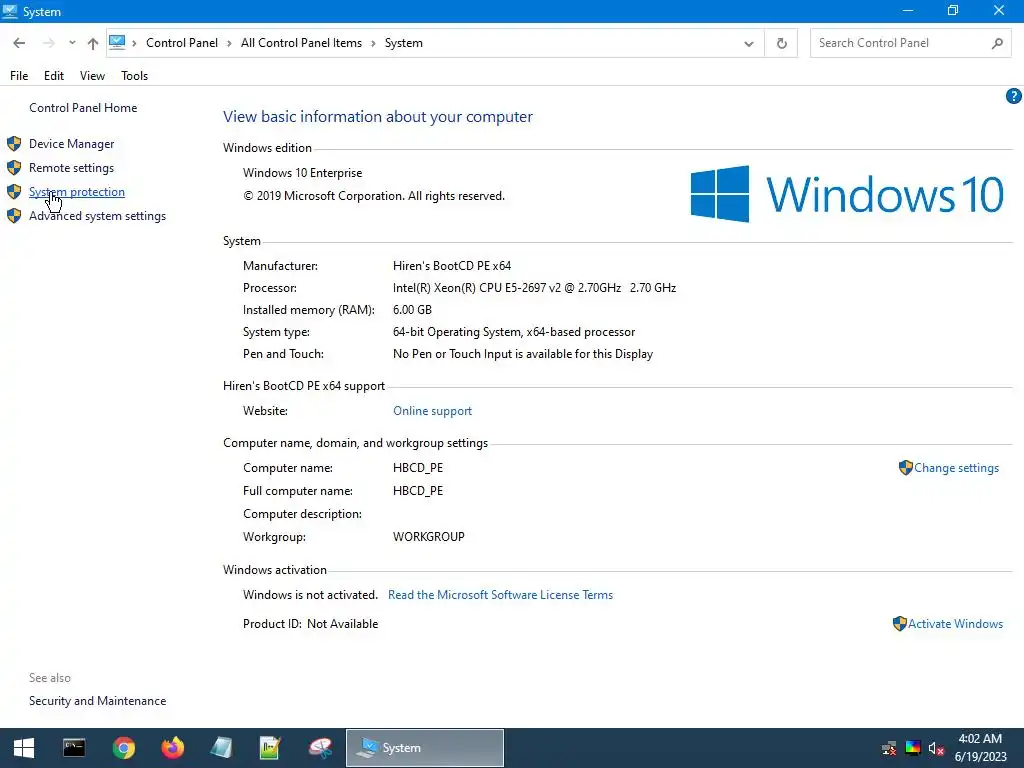
Task: Click Change settings for computer name
Action: coord(956,468)
